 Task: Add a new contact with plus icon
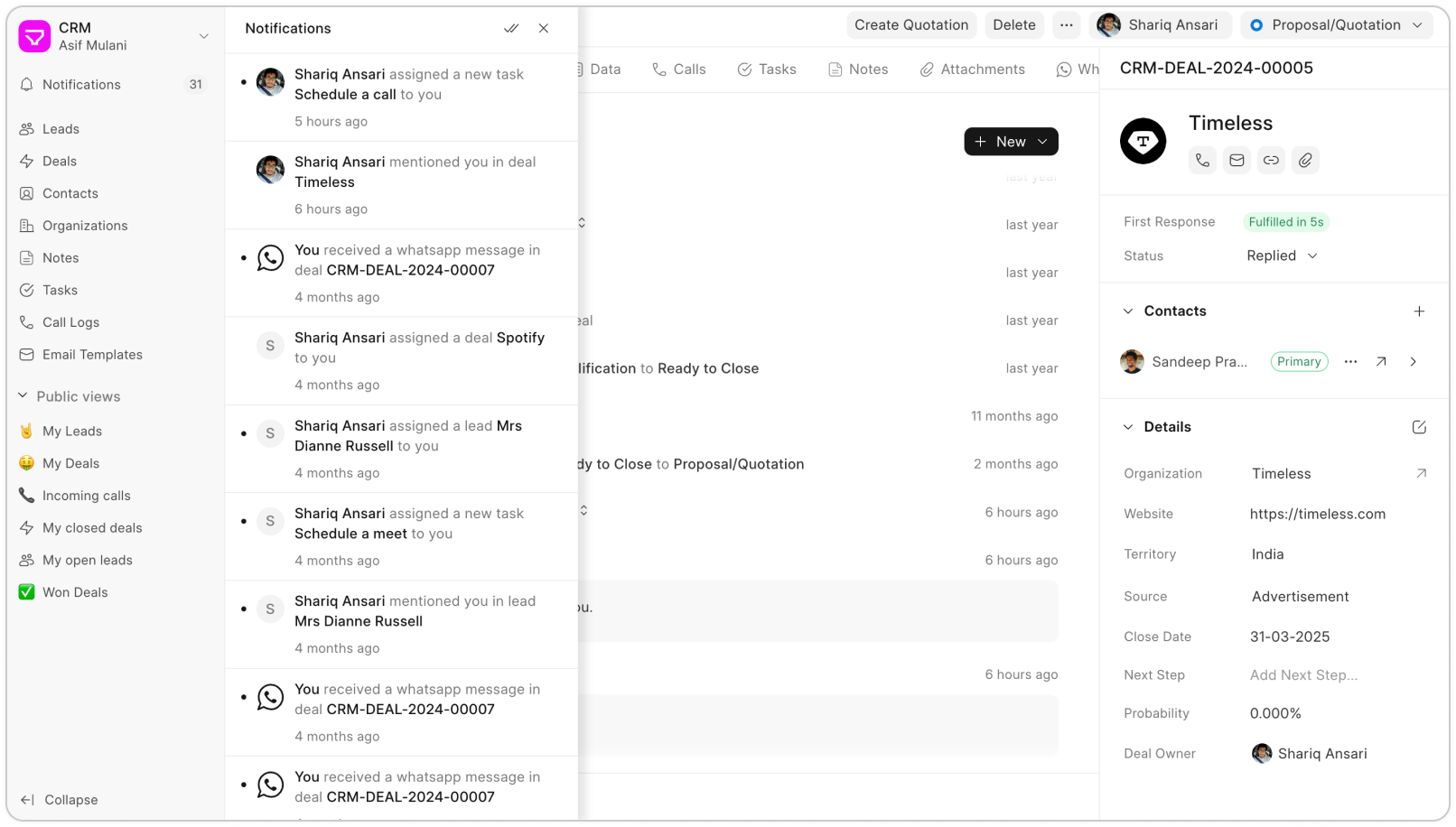1419,311
